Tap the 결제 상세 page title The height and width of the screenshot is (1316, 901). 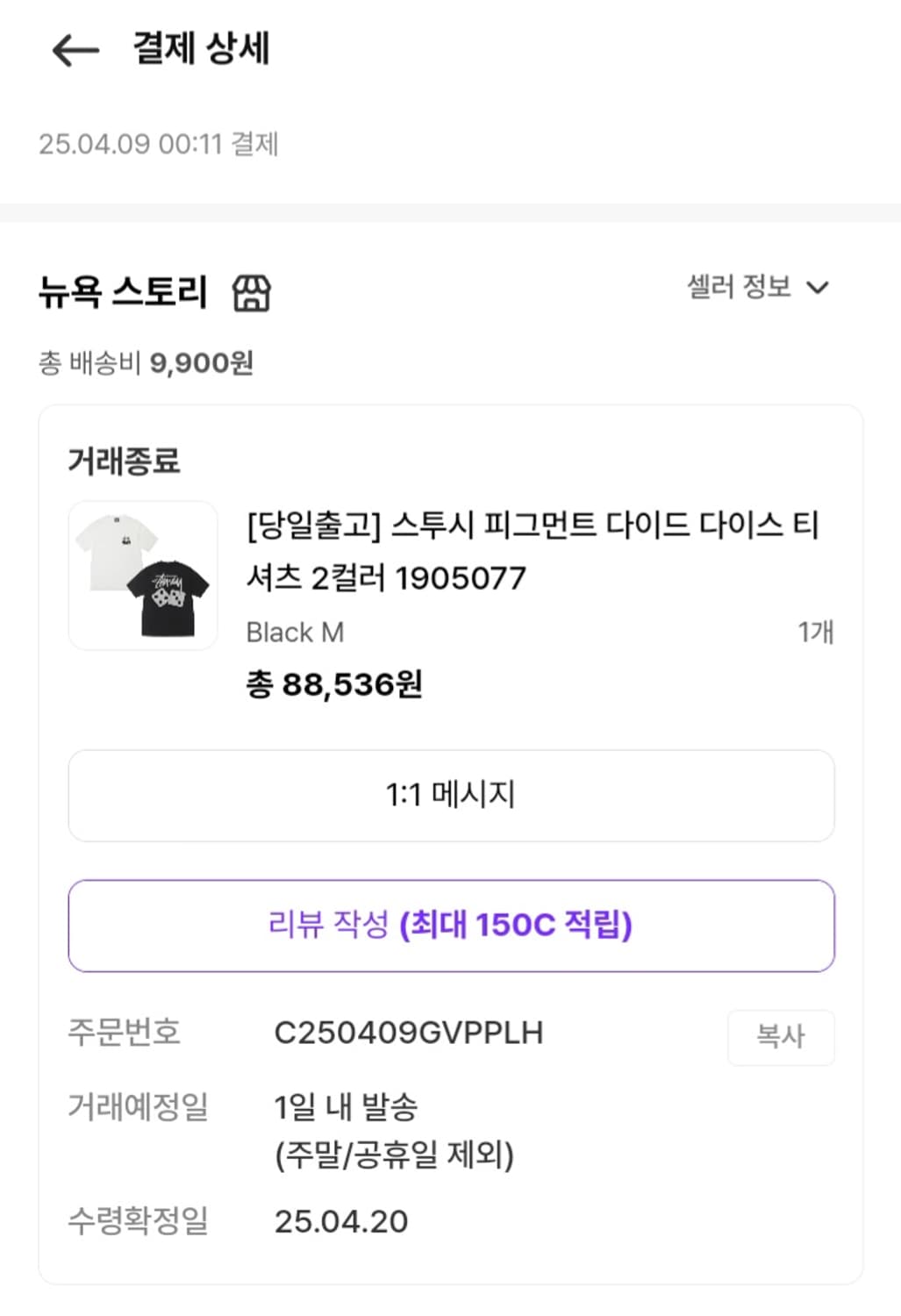coord(201,49)
